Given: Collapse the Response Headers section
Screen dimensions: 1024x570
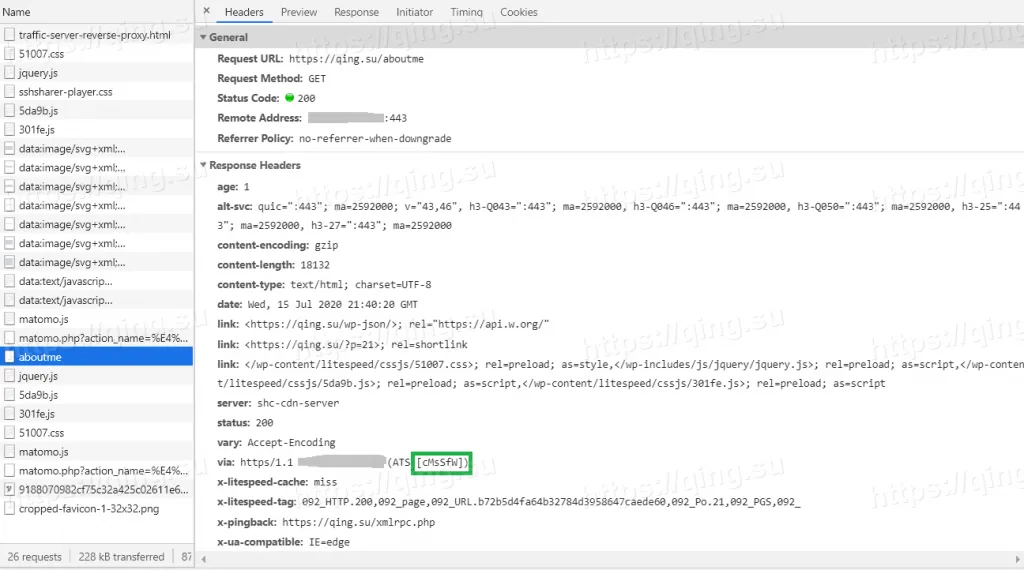Looking at the screenshot, I should [x=203, y=166].
